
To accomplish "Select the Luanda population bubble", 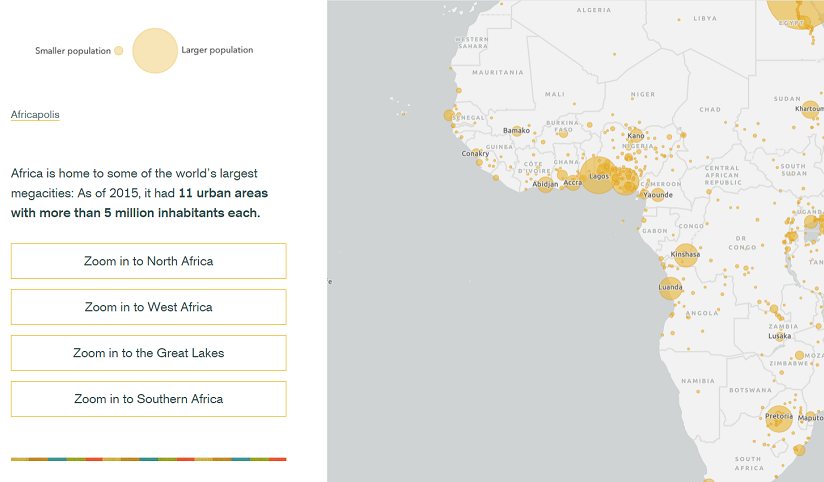I will [671, 288].
